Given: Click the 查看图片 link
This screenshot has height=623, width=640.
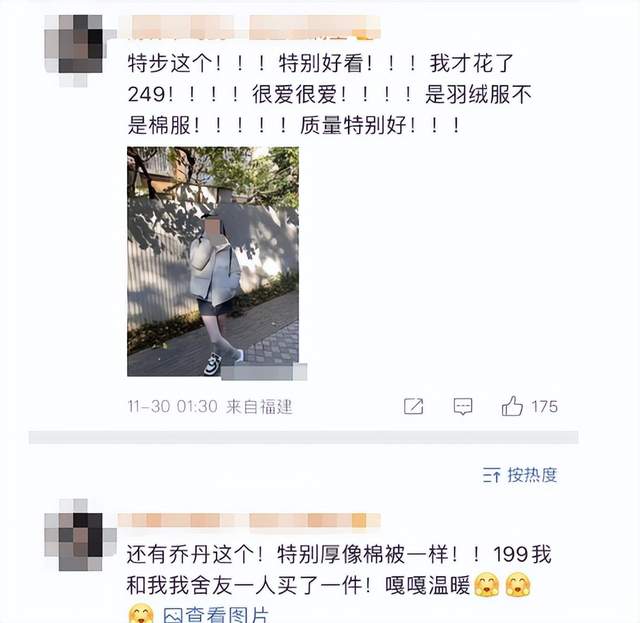Looking at the screenshot, I should 227,615.
